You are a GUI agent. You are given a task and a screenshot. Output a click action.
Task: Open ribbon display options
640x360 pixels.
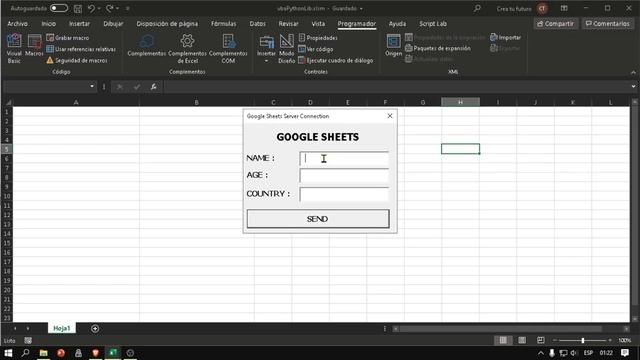point(564,8)
